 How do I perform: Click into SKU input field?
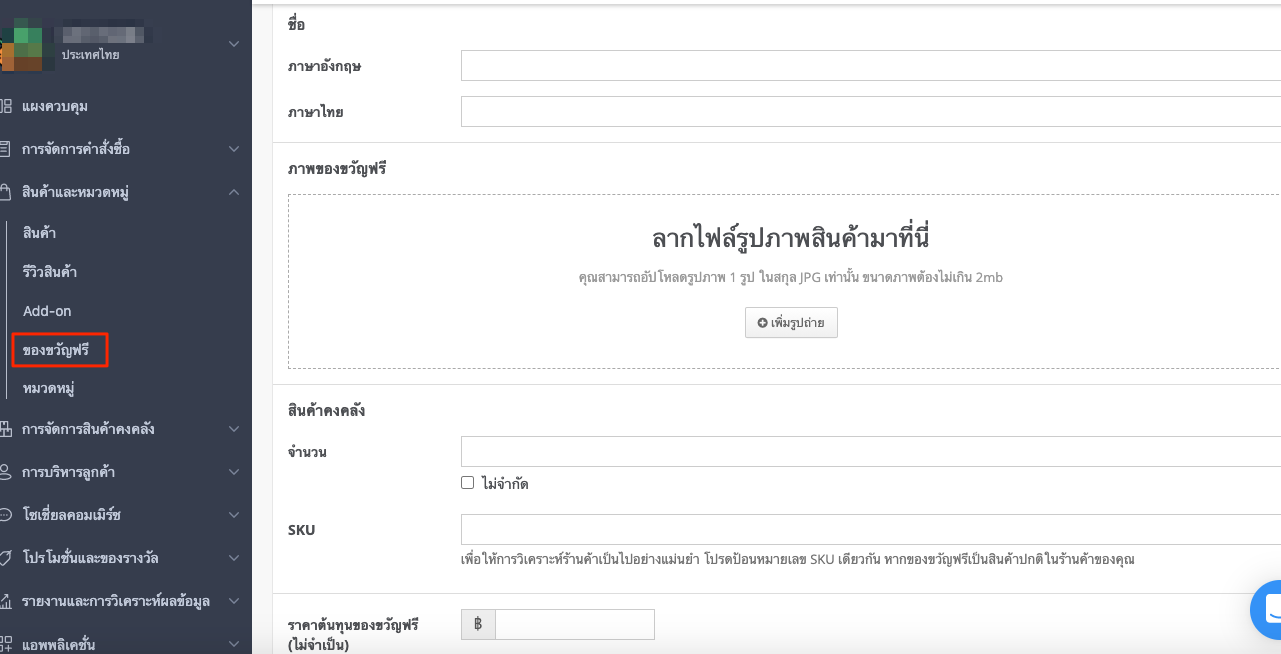tap(870, 529)
